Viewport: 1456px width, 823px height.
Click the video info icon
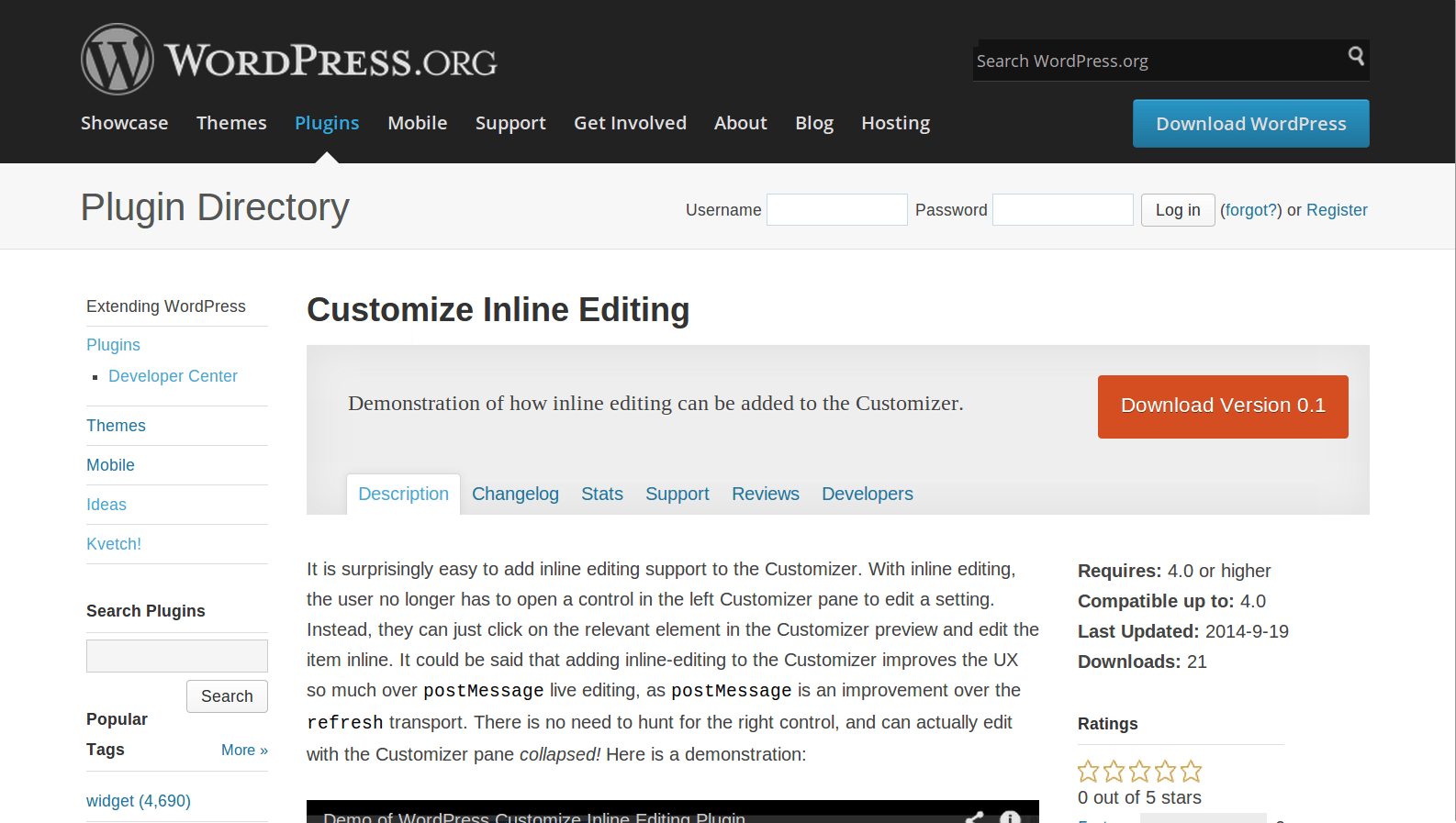(1010, 817)
